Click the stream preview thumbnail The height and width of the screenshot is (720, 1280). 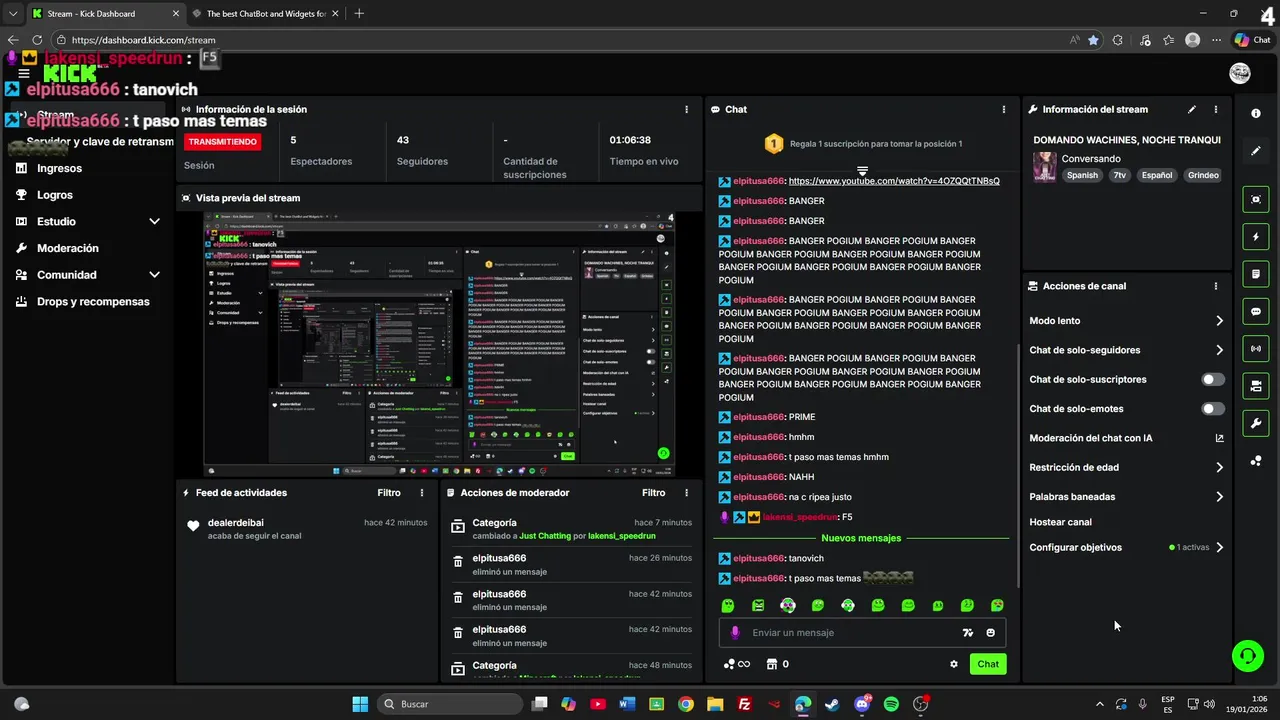(x=439, y=345)
